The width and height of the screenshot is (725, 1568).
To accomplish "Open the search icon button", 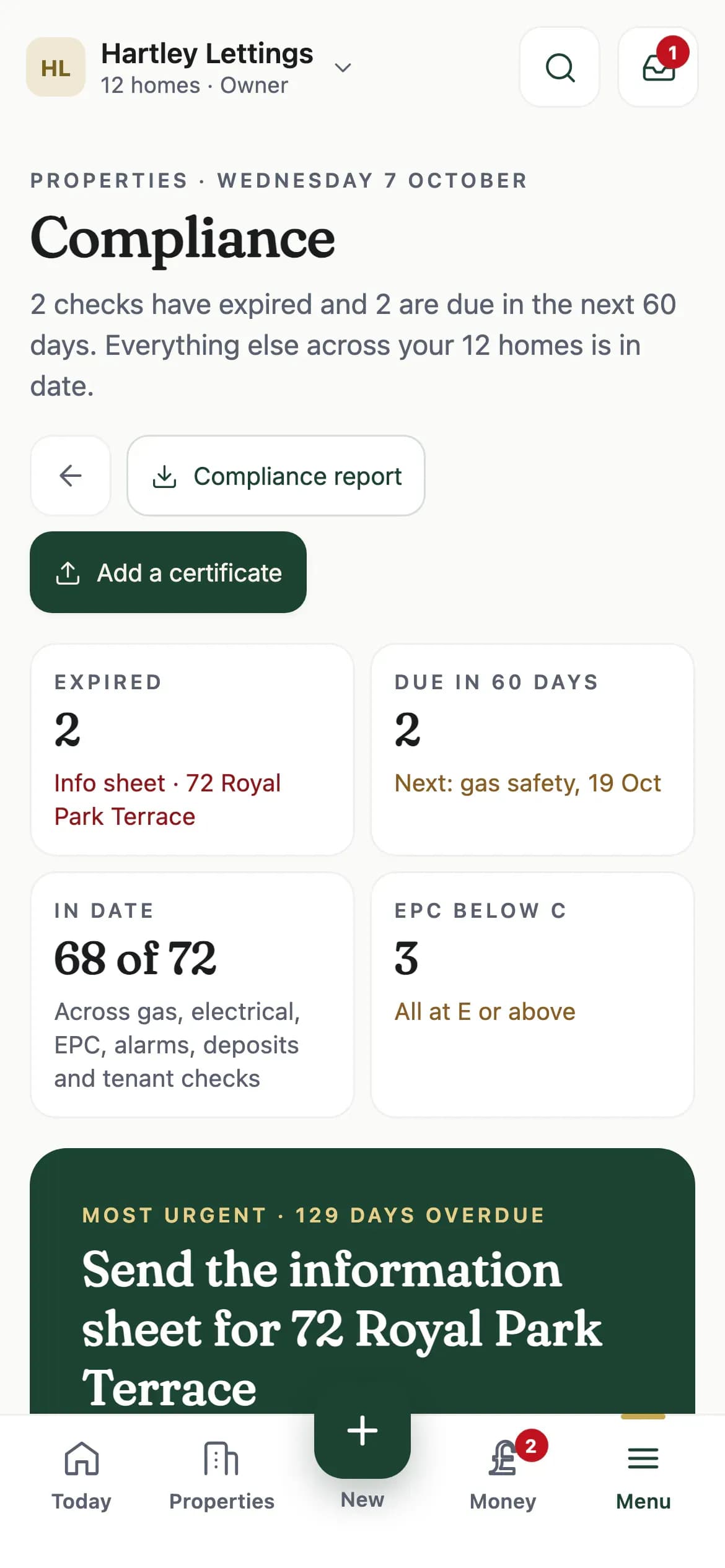I will click(x=560, y=67).
